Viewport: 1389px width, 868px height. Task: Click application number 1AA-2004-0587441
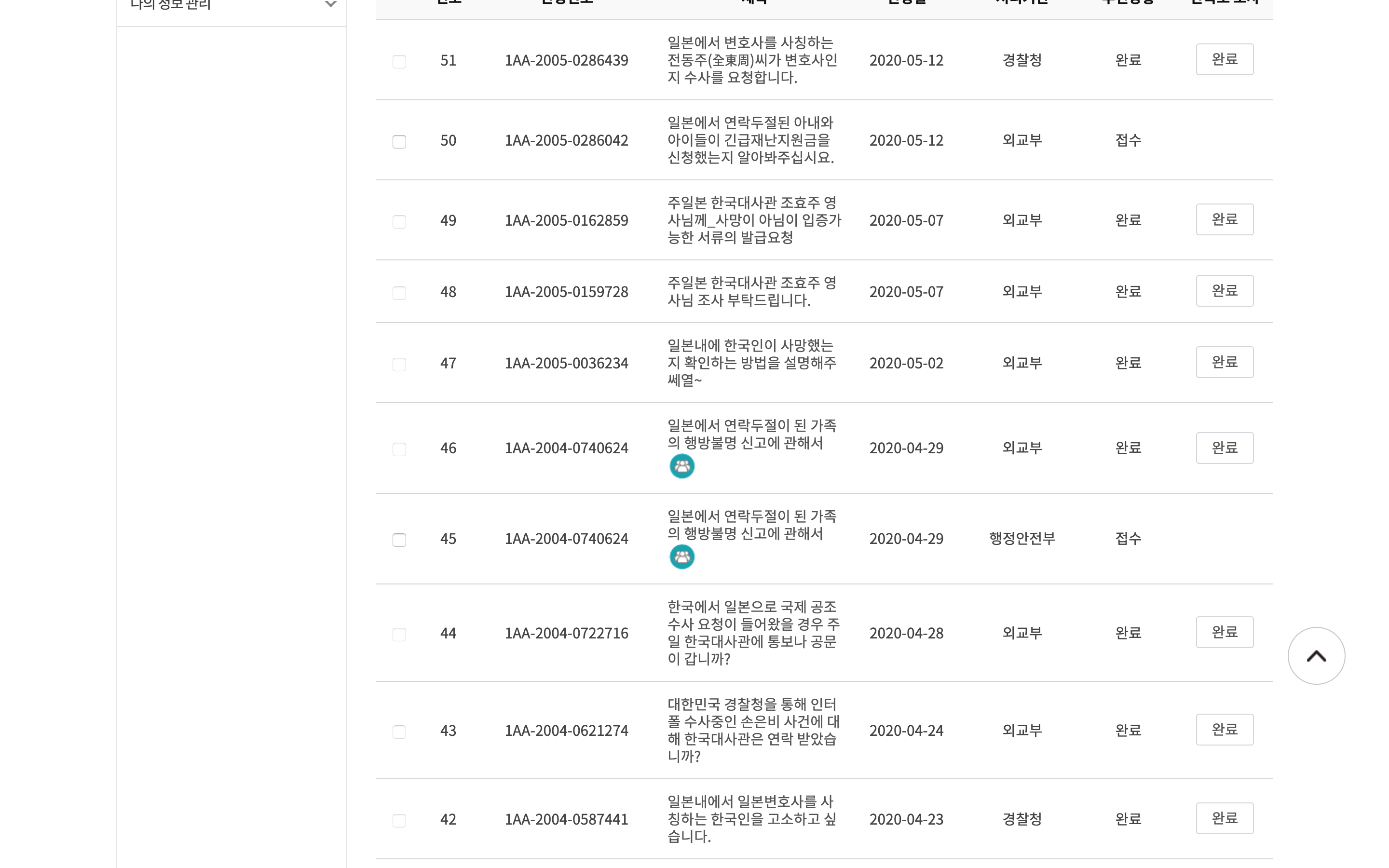click(567, 819)
